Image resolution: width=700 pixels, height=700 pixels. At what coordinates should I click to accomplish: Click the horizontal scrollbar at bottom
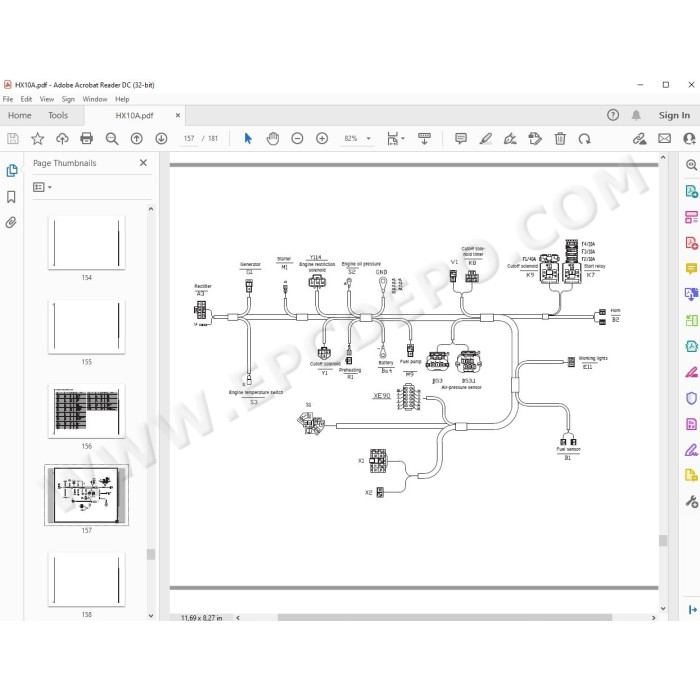[445, 617]
